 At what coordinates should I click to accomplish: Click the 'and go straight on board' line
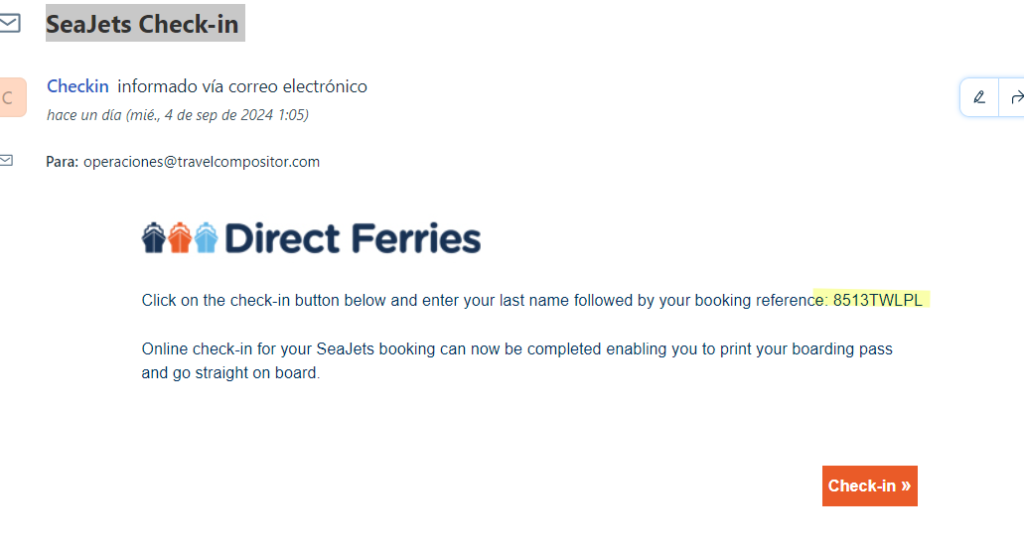tap(230, 374)
